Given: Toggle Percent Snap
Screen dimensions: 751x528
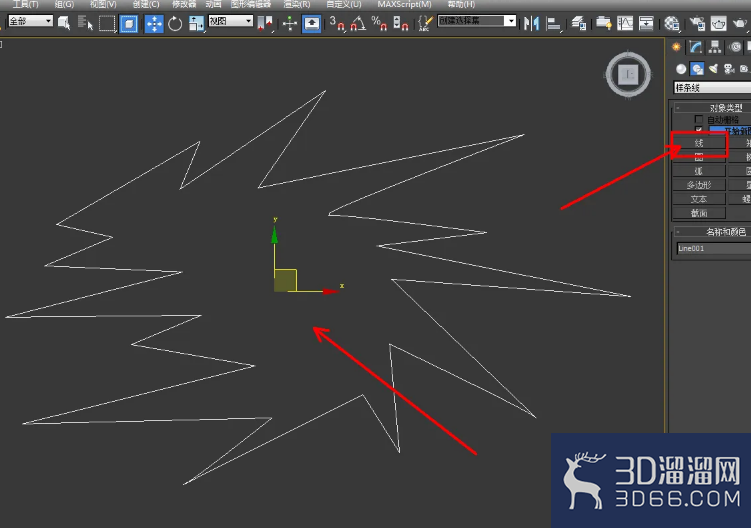Looking at the screenshot, I should point(379,23).
